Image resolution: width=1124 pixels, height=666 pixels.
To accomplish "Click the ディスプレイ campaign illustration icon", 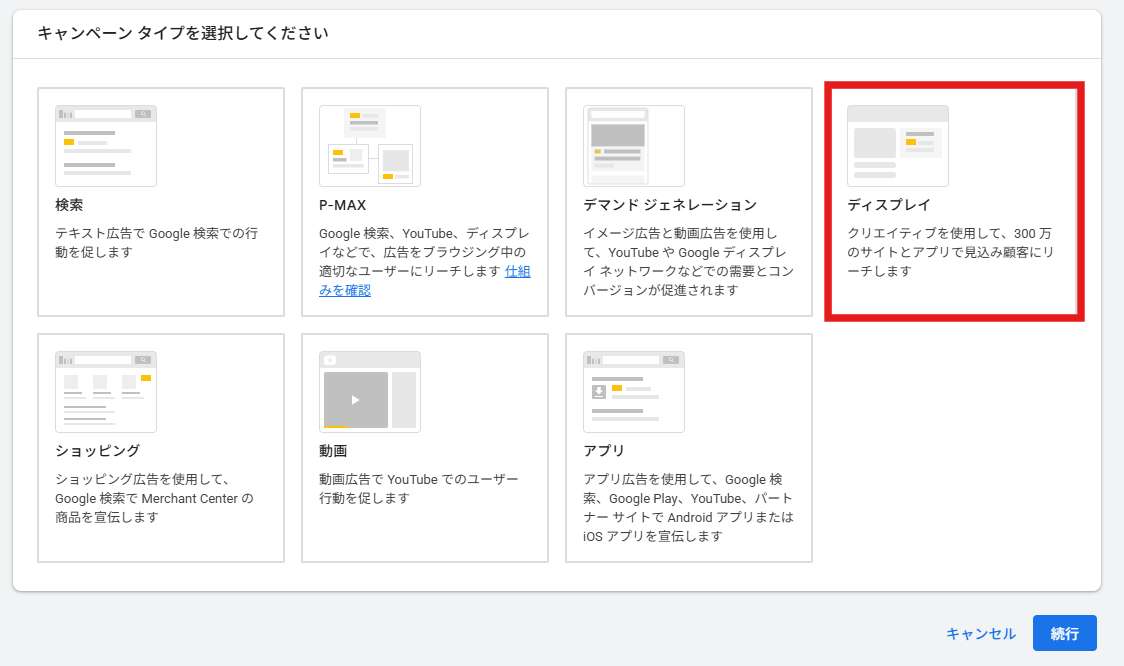I will click(x=897, y=146).
